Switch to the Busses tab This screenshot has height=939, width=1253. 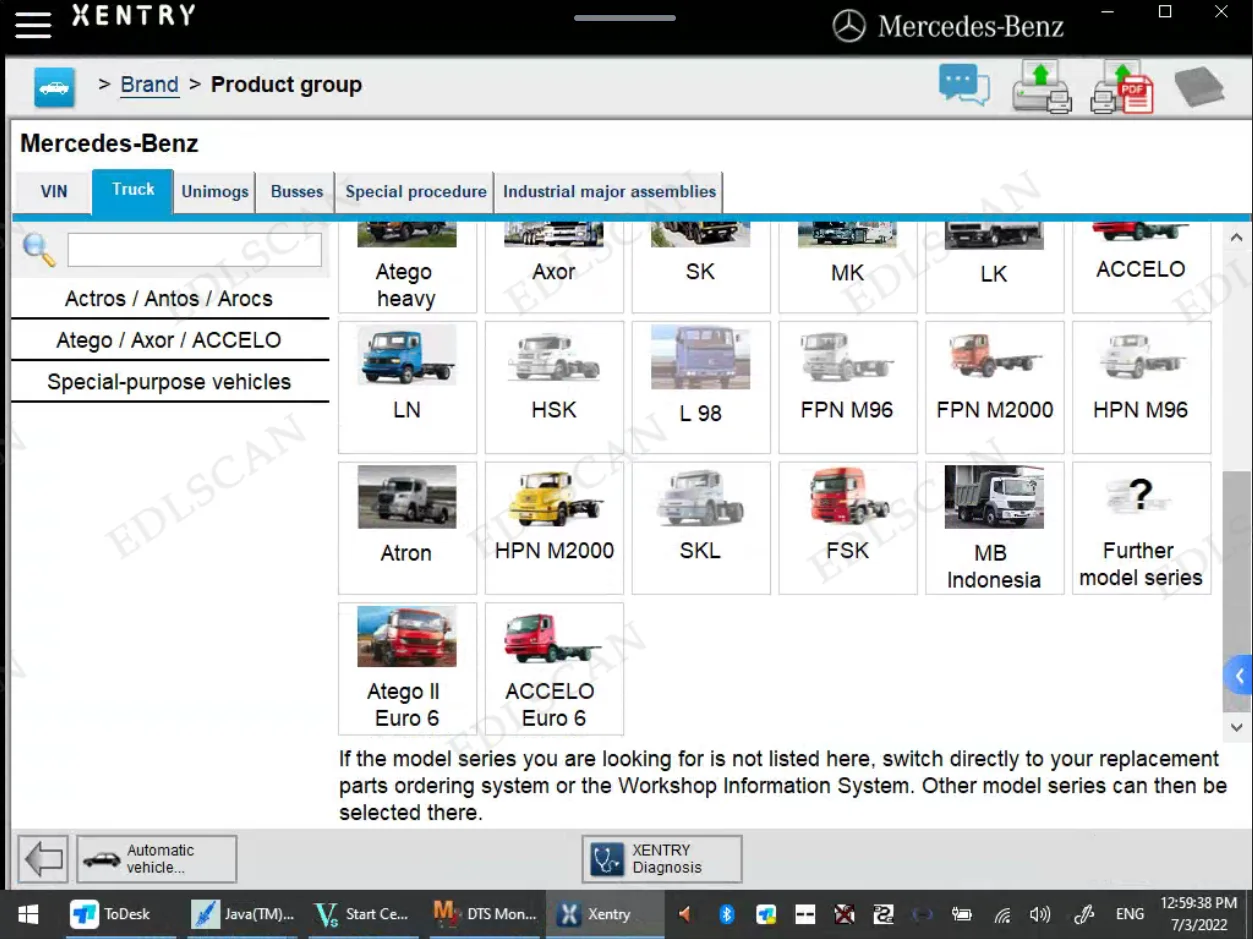tap(297, 192)
